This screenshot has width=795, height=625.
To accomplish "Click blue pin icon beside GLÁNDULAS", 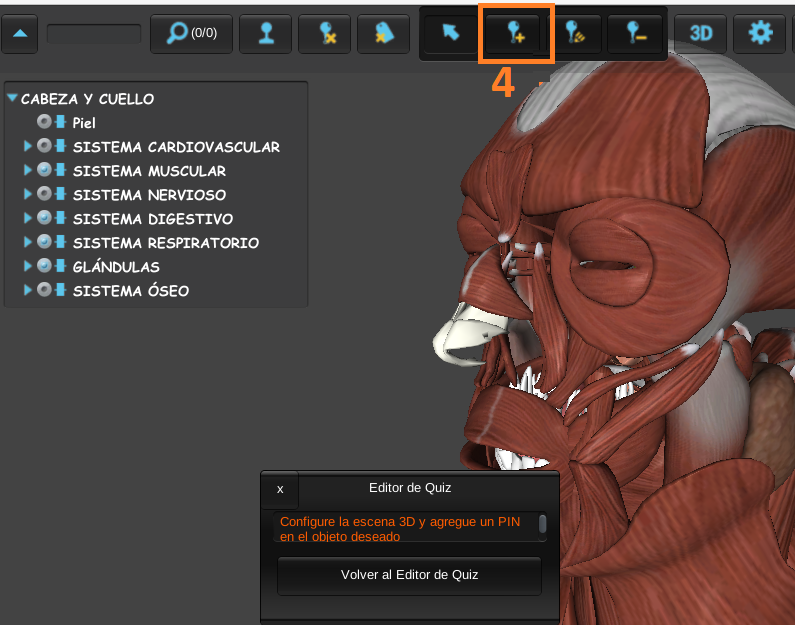I will click(60, 266).
